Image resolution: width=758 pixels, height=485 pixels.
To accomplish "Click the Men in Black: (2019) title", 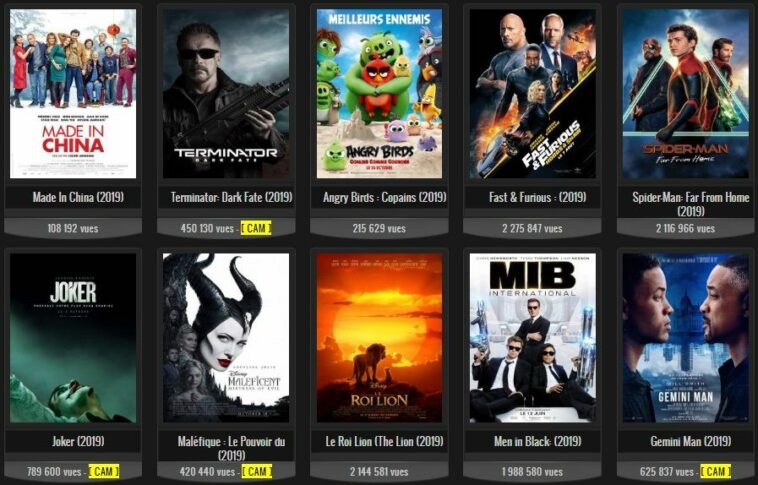I will pyautogui.click(x=537, y=441).
